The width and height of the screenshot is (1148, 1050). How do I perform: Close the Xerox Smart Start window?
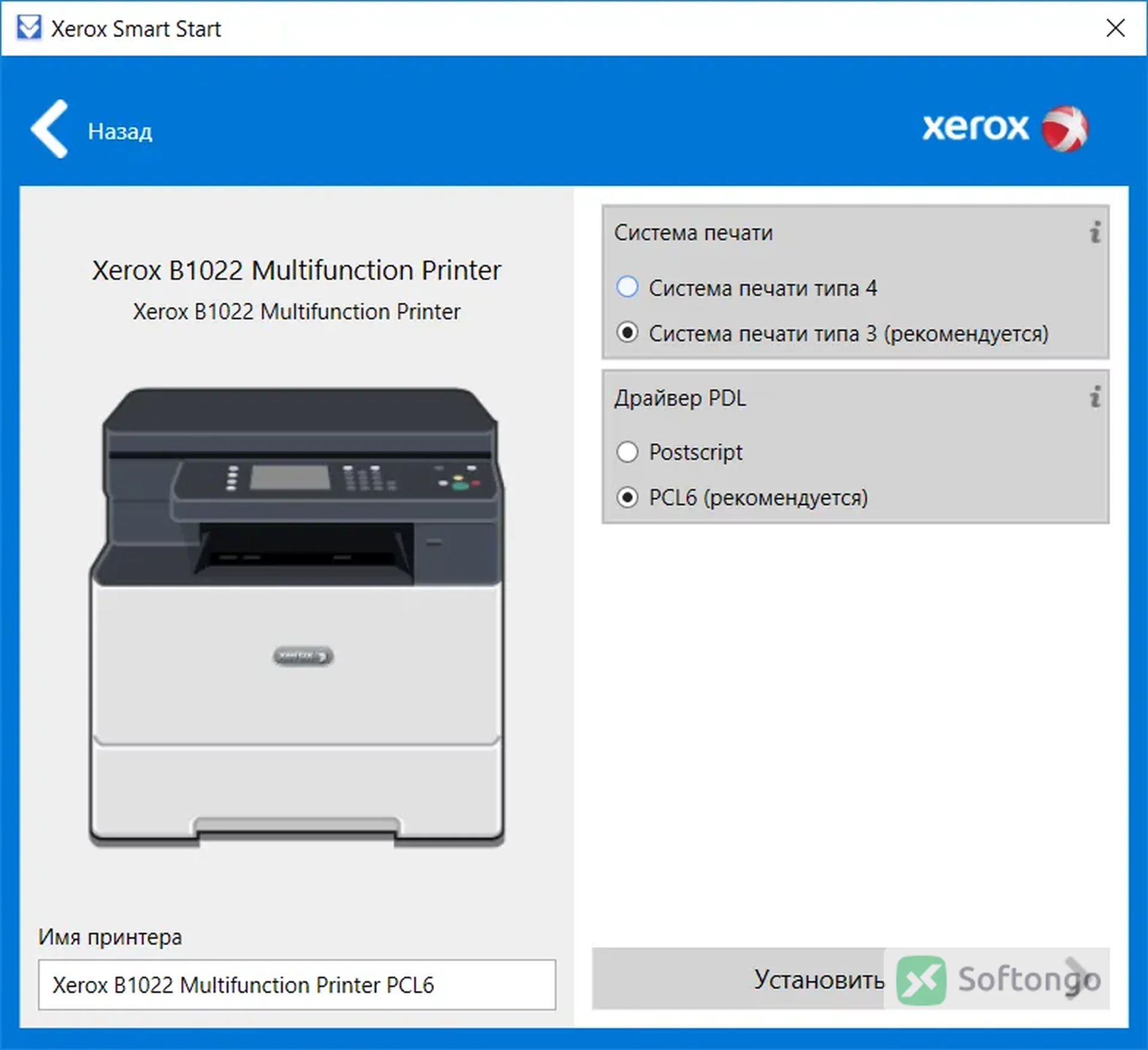pyautogui.click(x=1115, y=28)
